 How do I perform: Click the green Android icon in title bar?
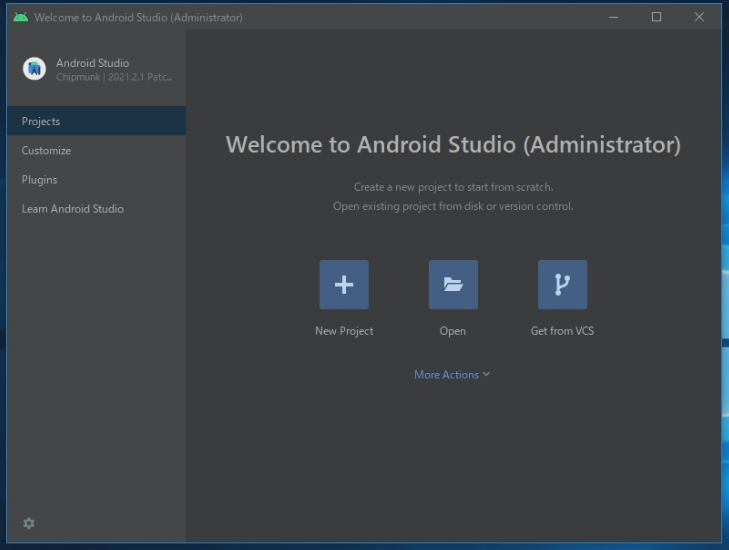20,17
